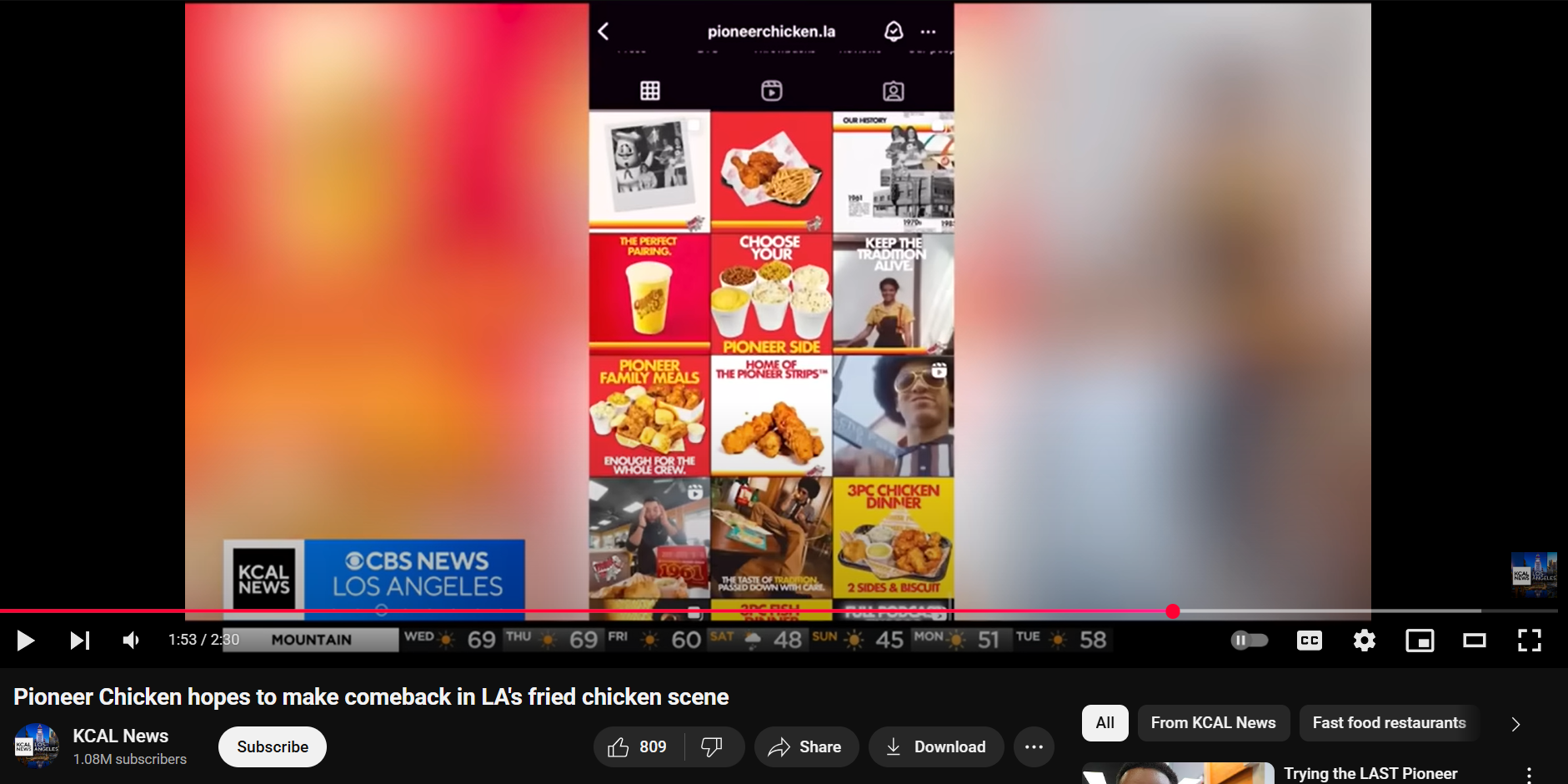Open more actions menu beside Download
Image resolution: width=1568 pixels, height=784 pixels.
coord(1034,747)
